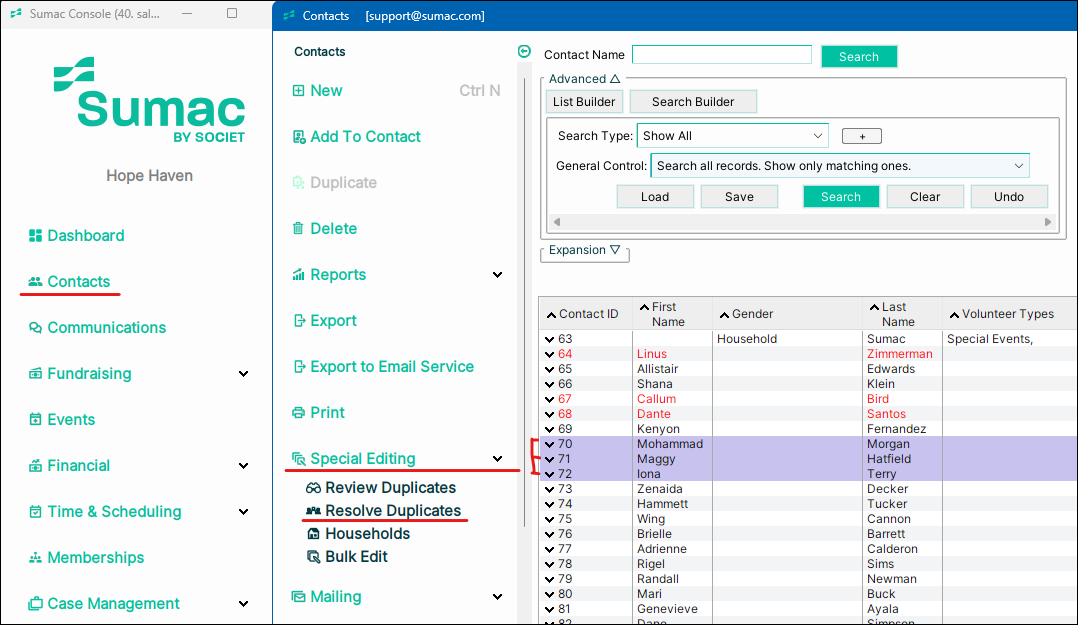The image size is (1078, 625).
Task: Open the Events calendar icon
Action: (x=35, y=419)
